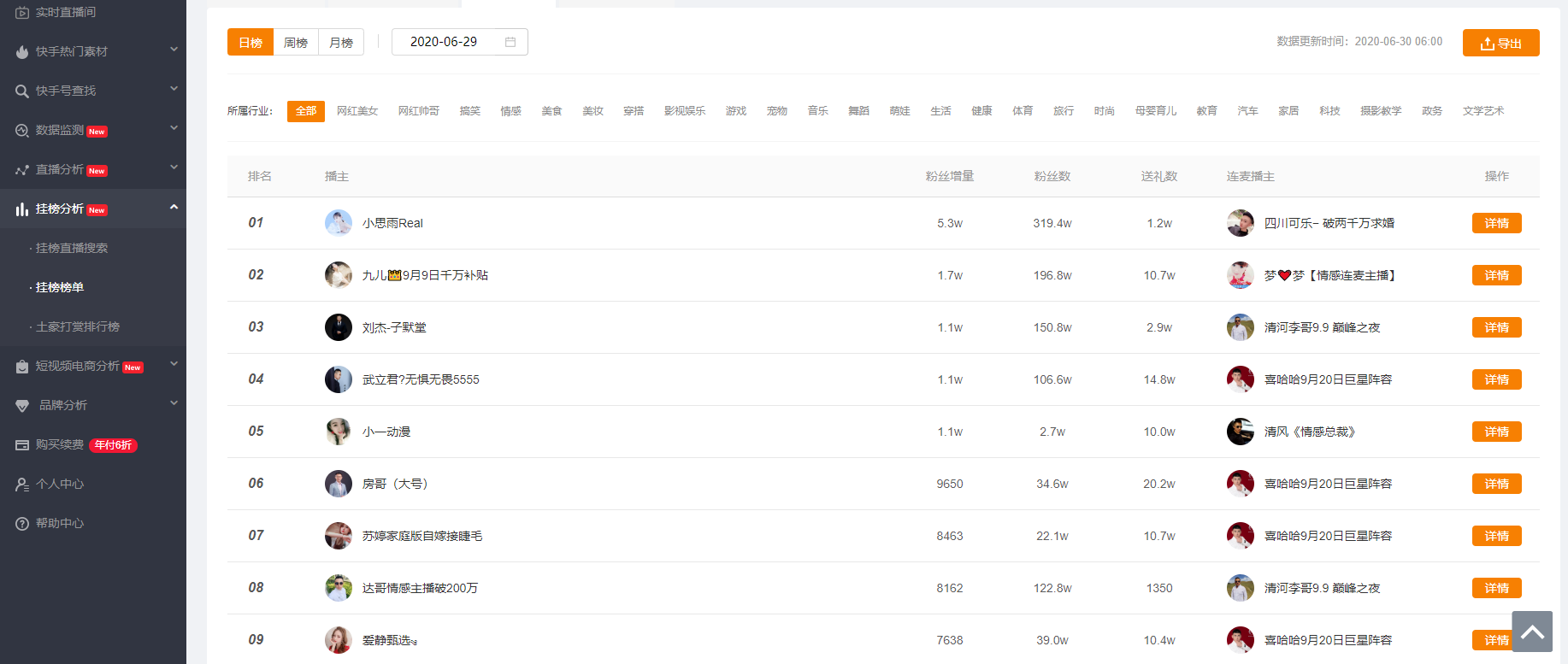Open the 2020-06-29 date picker field

460,42
